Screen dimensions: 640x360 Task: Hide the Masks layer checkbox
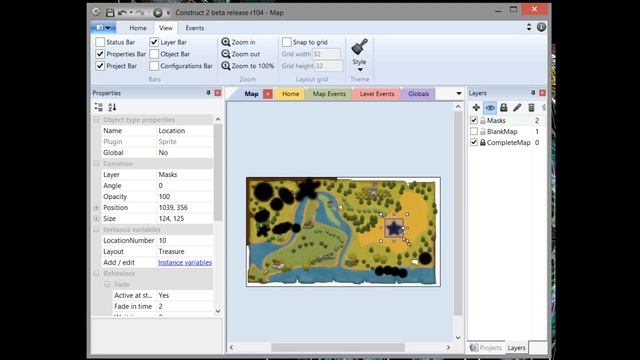point(474,120)
